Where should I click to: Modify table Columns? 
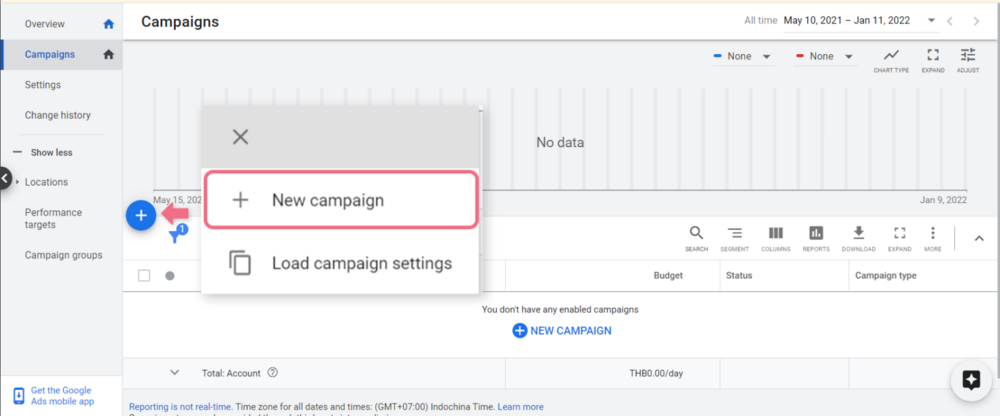click(x=776, y=239)
